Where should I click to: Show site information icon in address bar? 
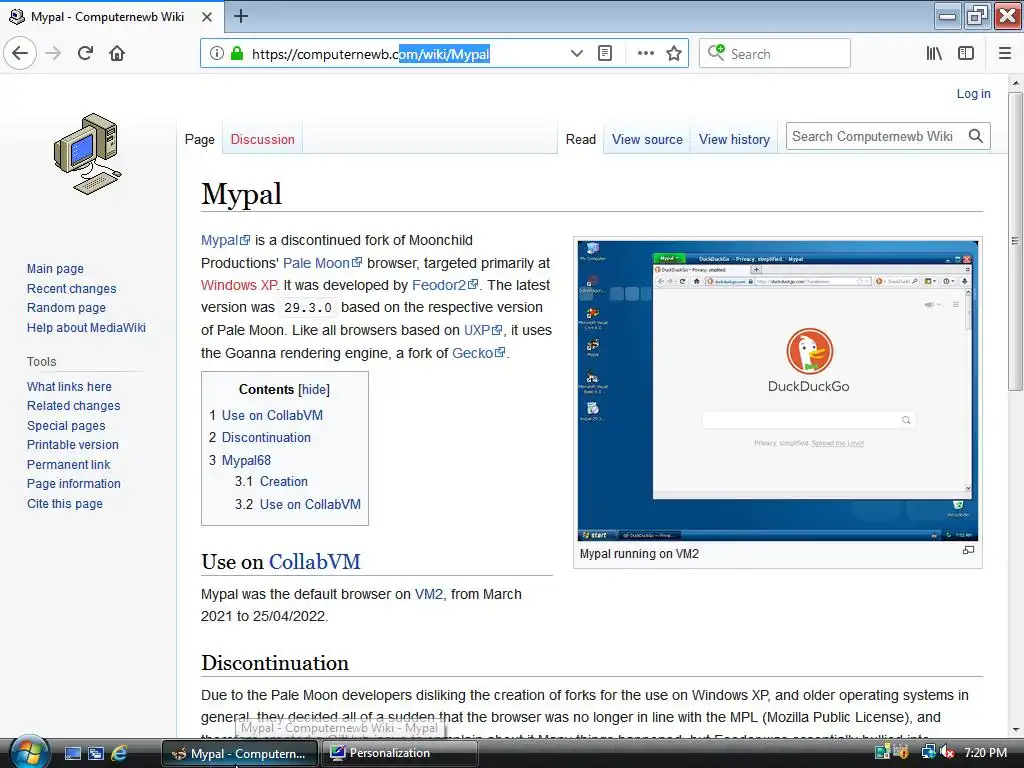coord(216,54)
